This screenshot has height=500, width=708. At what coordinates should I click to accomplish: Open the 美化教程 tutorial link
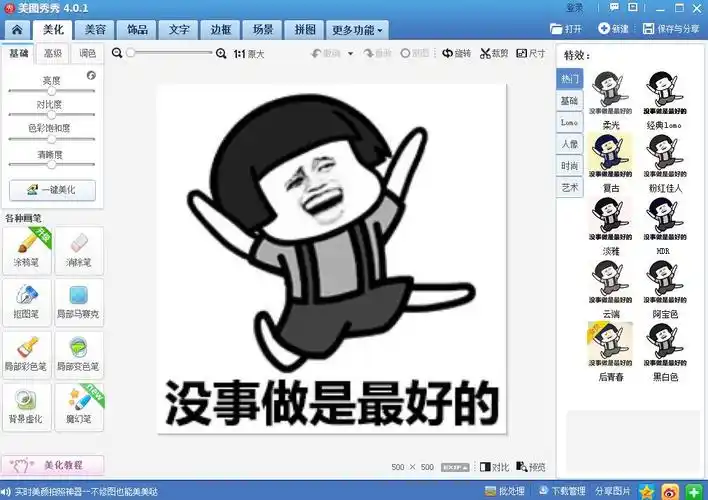tap(53, 465)
